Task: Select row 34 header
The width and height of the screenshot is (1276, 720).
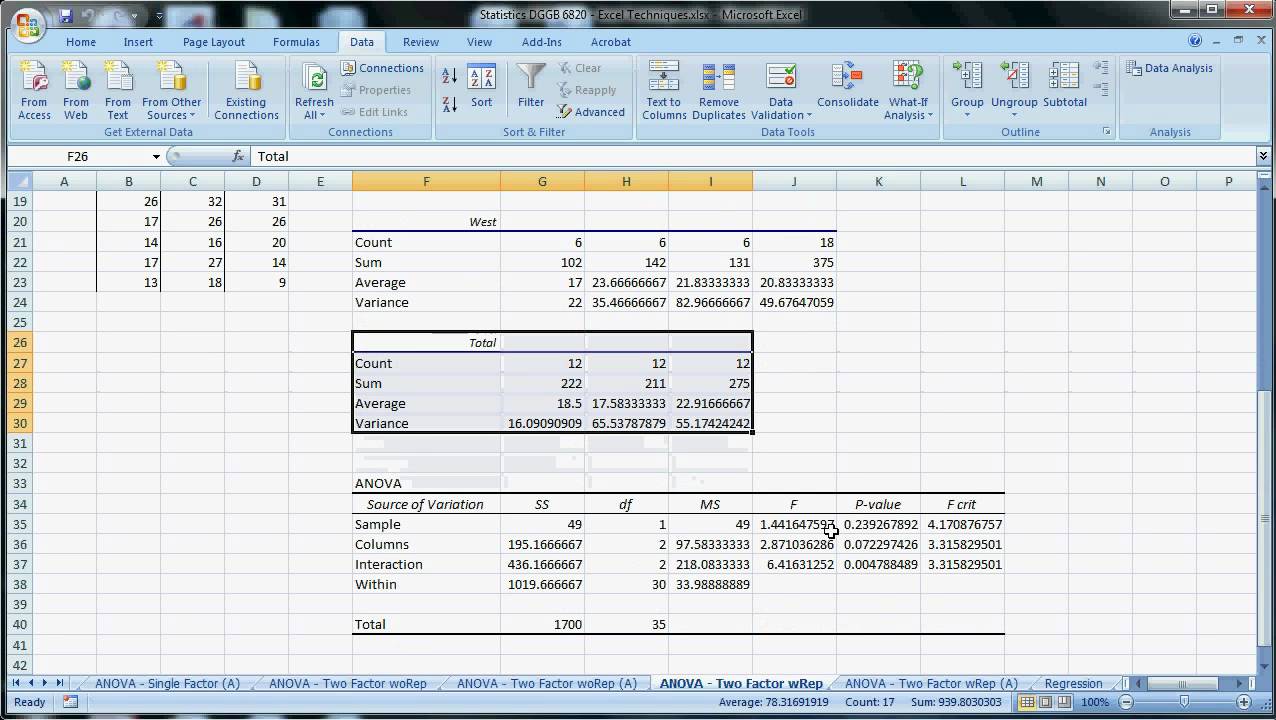Action: coord(20,504)
